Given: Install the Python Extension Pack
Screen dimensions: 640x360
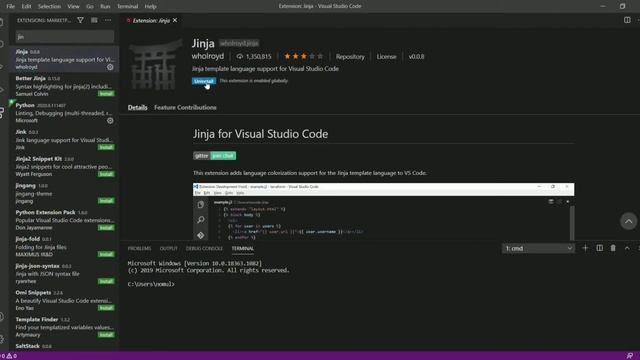Looking at the screenshot, I should tap(106, 227).
